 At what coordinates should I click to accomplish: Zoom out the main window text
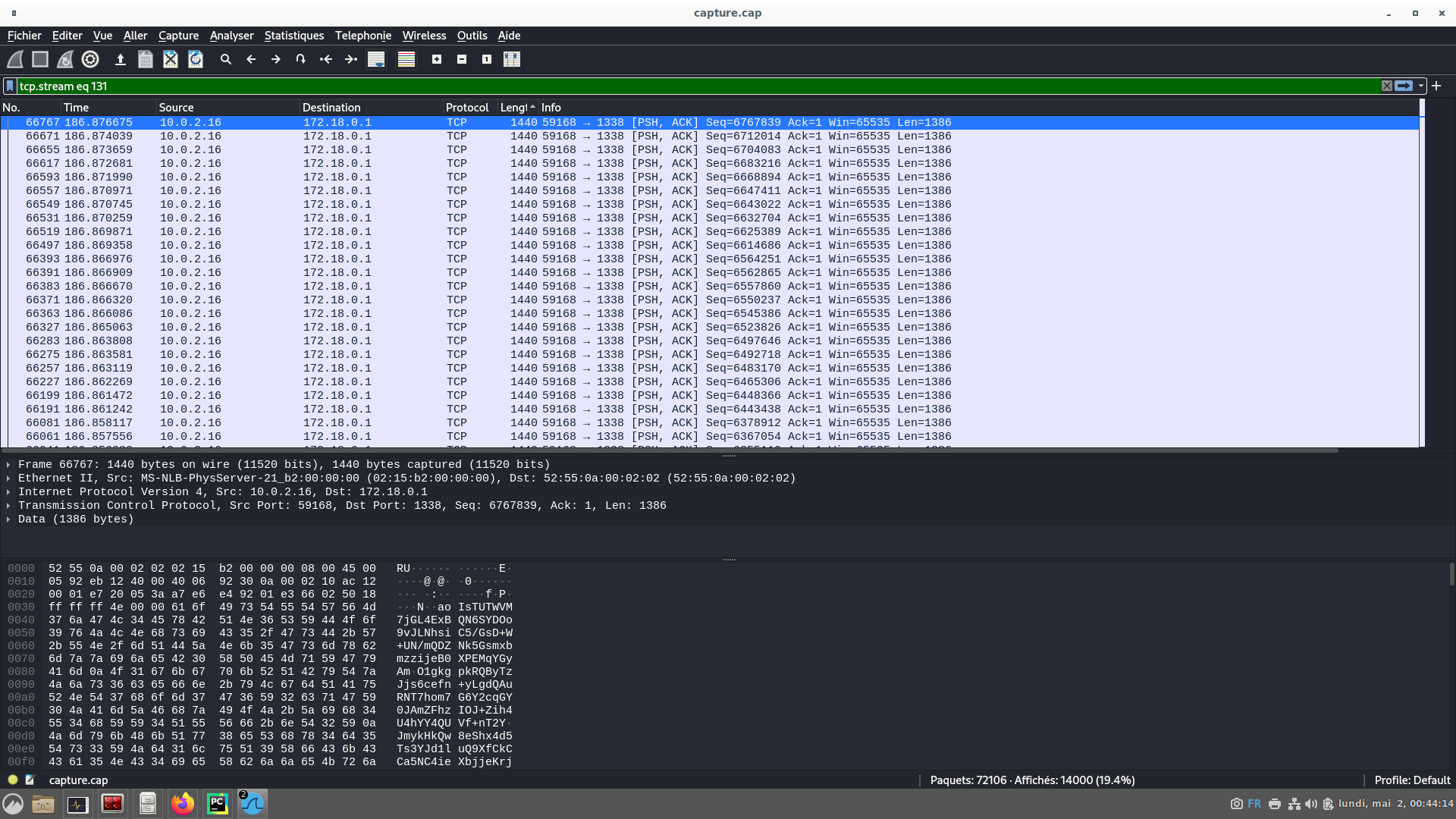click(x=462, y=59)
